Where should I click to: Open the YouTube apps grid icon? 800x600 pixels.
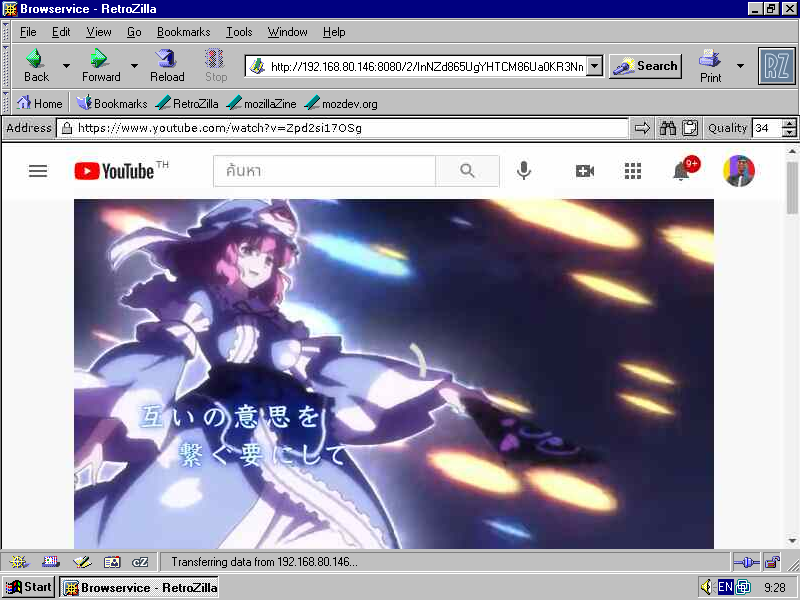click(633, 171)
